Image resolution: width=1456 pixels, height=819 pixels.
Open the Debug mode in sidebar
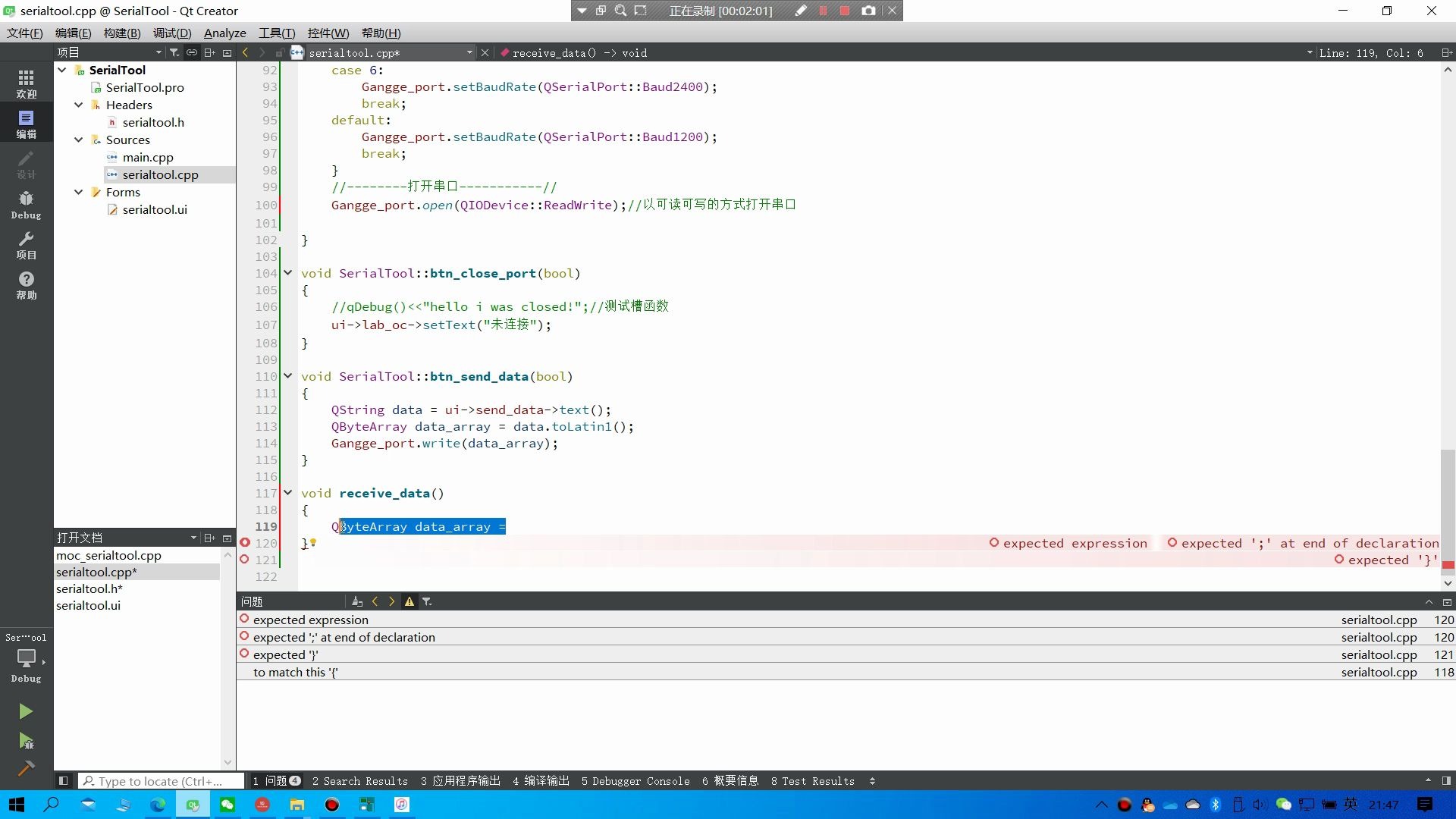click(26, 205)
